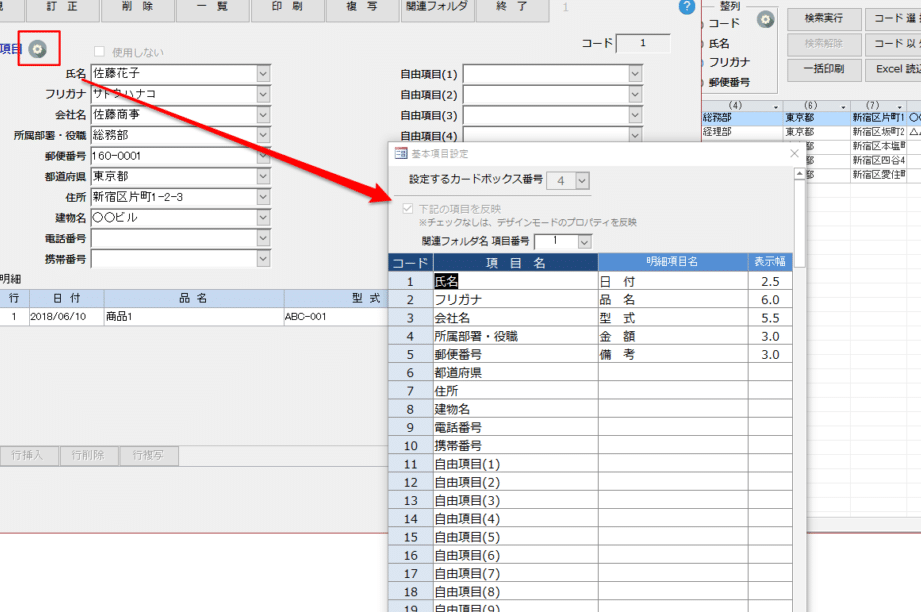Select the 郵便番号 sort radio button

point(701,83)
